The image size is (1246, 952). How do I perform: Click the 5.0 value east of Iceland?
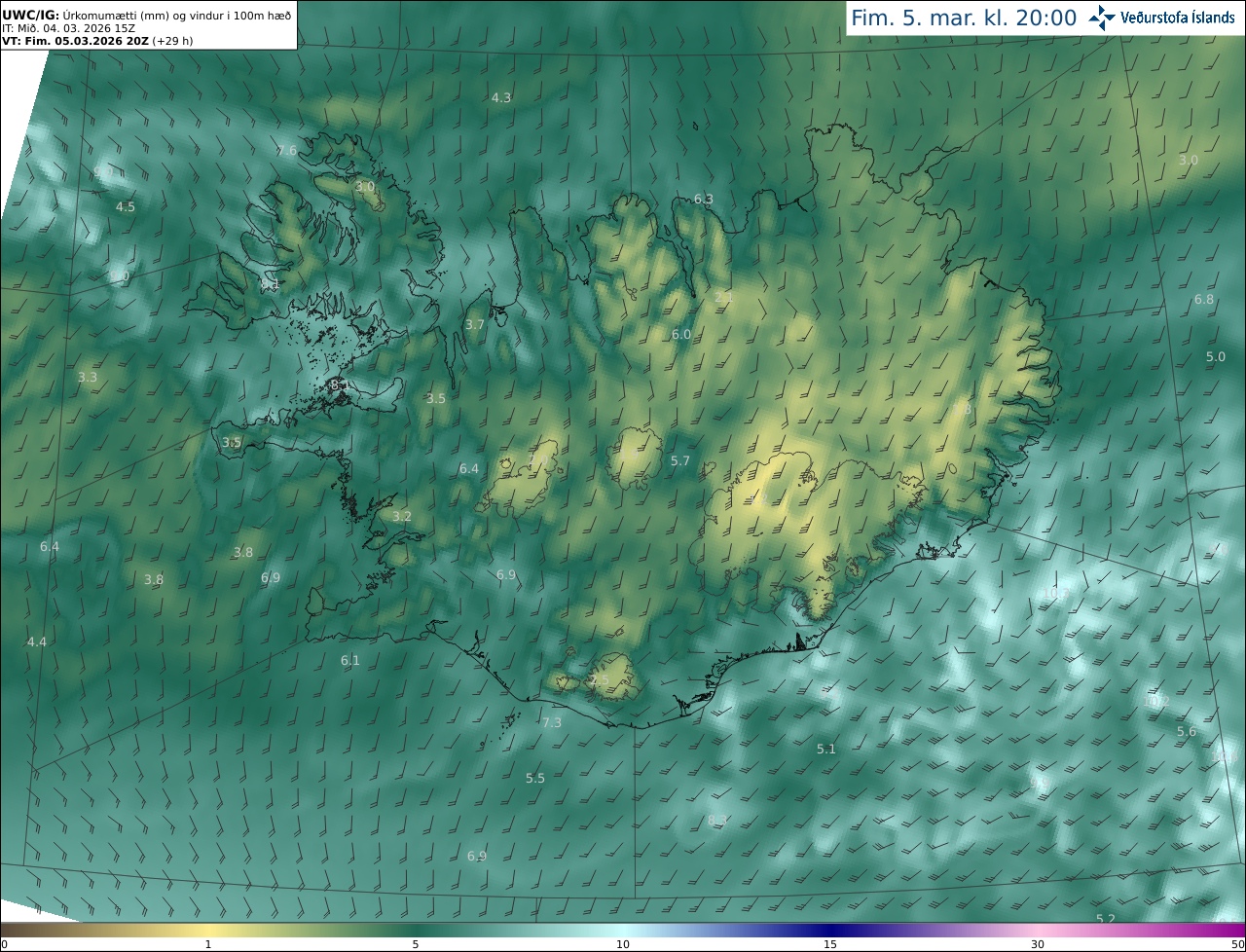pos(1216,356)
